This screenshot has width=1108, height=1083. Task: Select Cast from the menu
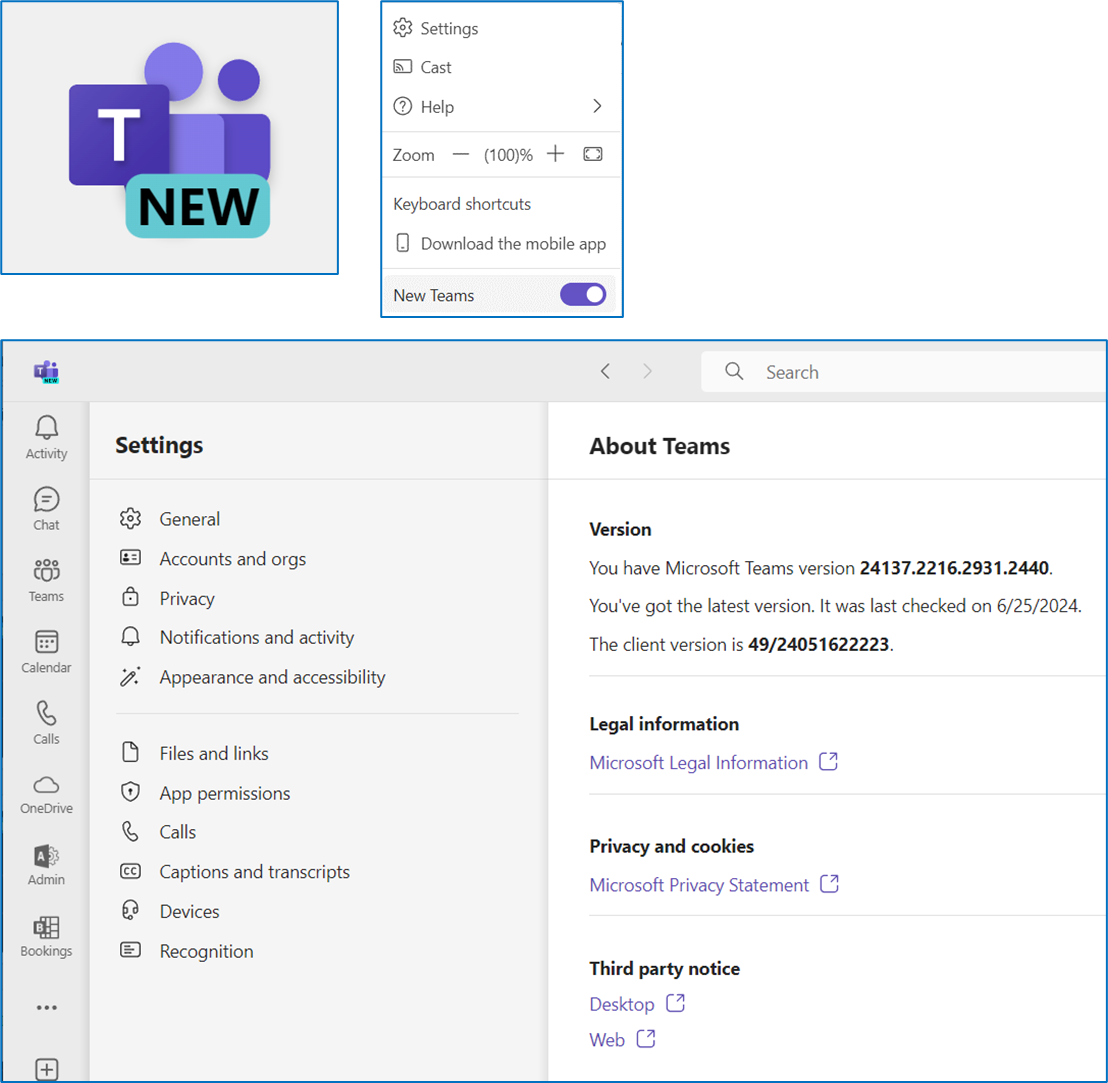tap(436, 67)
